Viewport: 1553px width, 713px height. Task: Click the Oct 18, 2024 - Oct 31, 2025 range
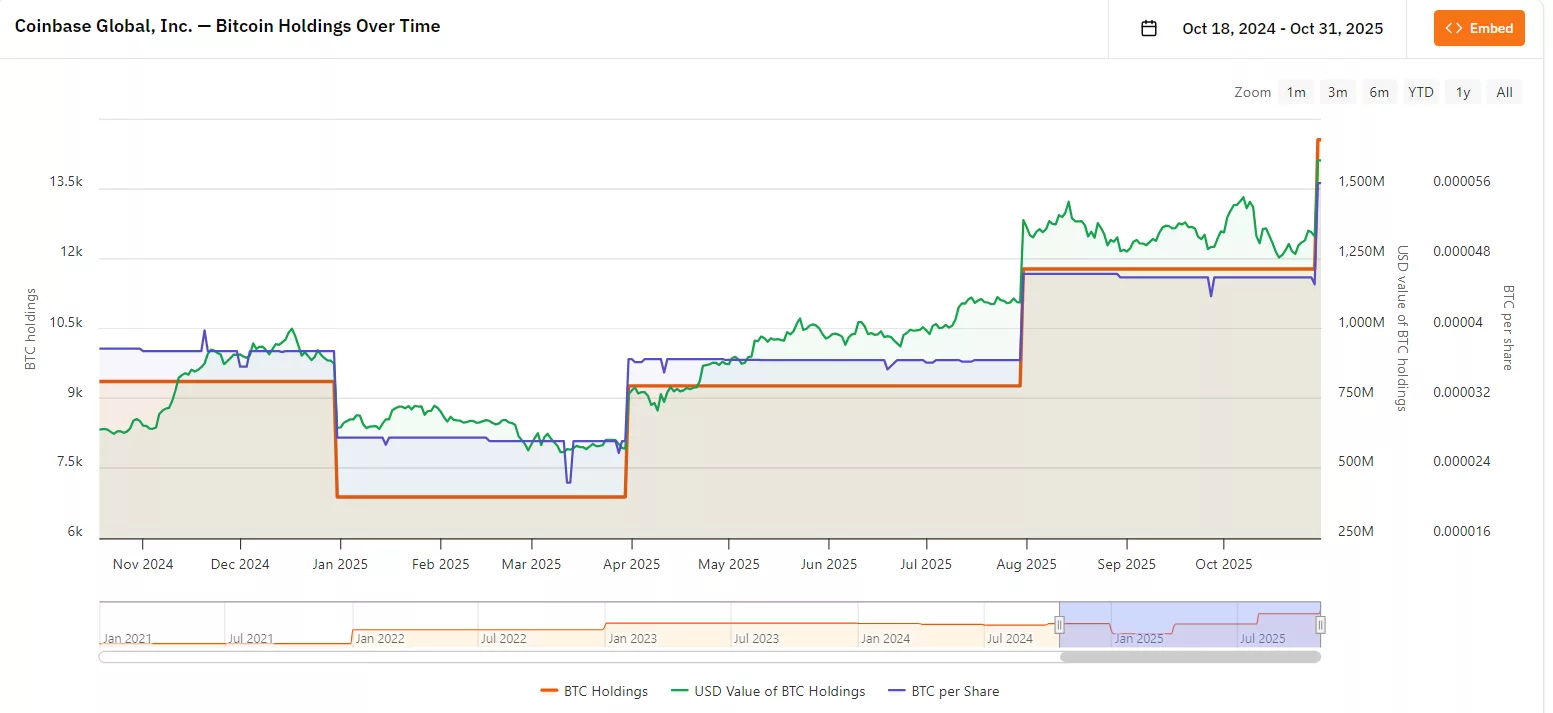pos(1283,28)
